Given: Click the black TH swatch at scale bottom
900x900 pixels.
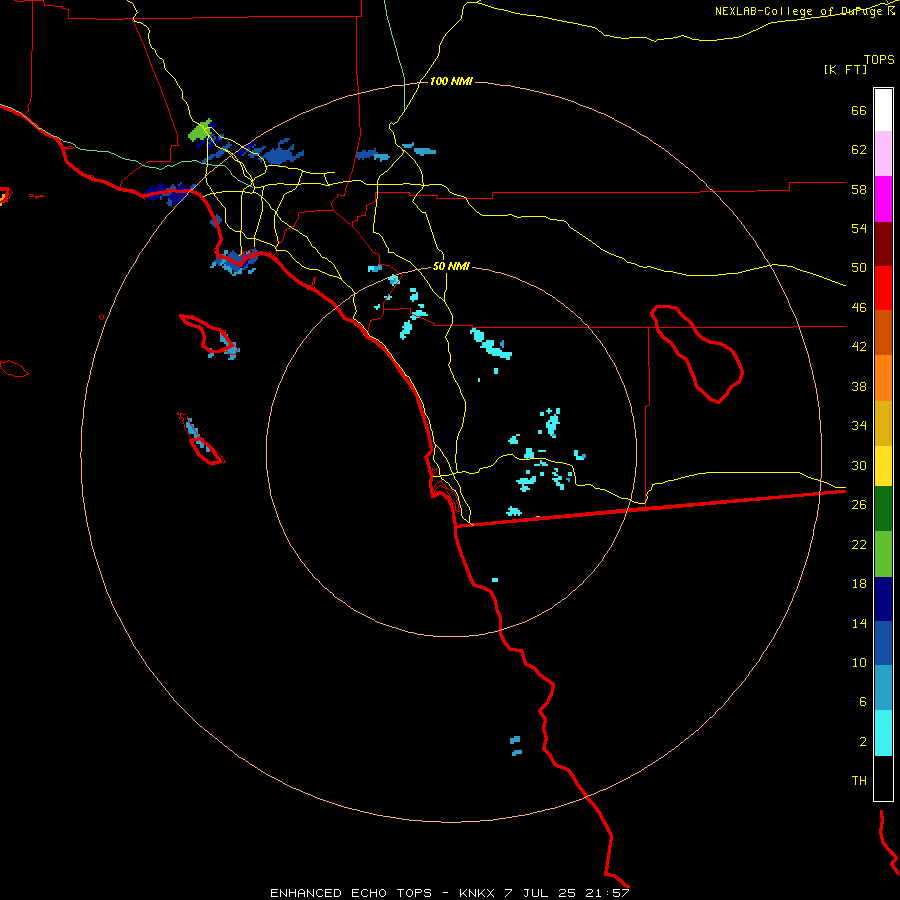Looking at the screenshot, I should [883, 778].
